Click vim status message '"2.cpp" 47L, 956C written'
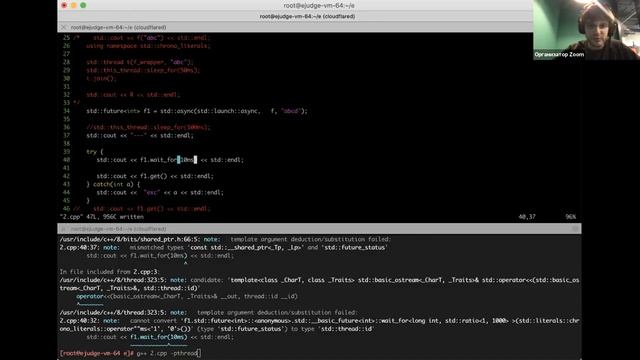 pos(102,217)
